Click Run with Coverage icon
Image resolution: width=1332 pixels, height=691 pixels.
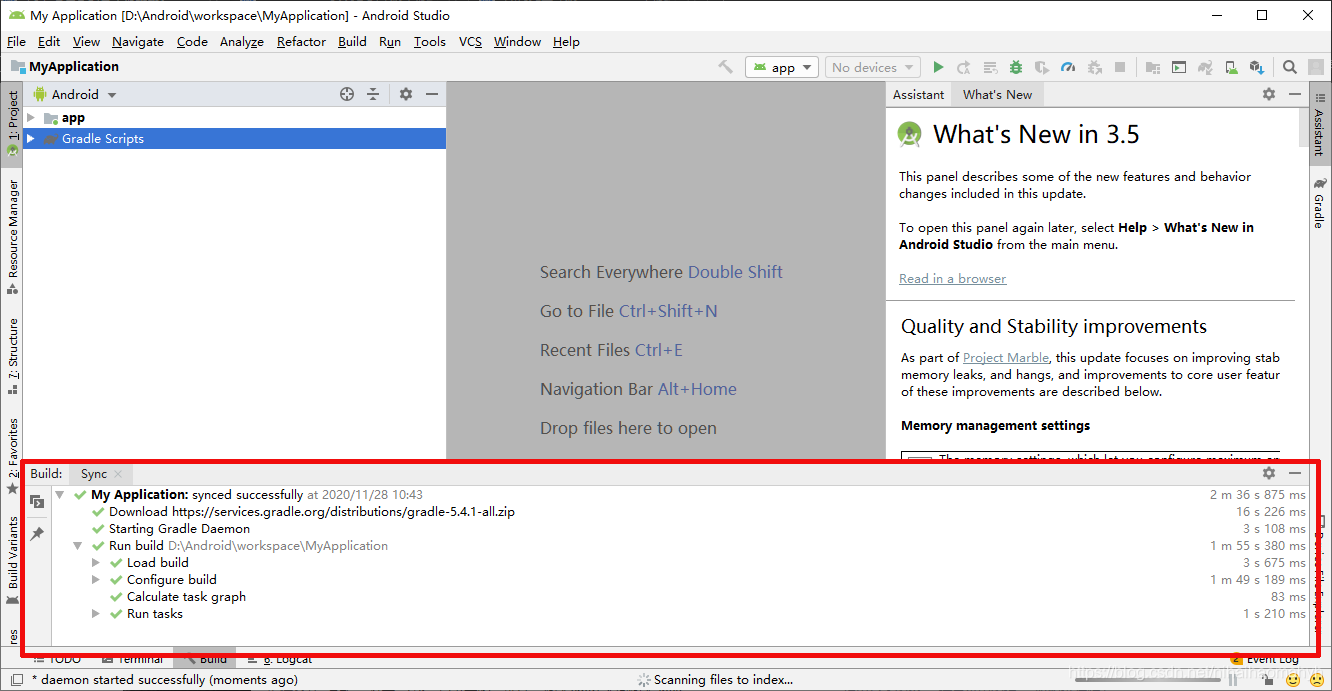(1042, 67)
